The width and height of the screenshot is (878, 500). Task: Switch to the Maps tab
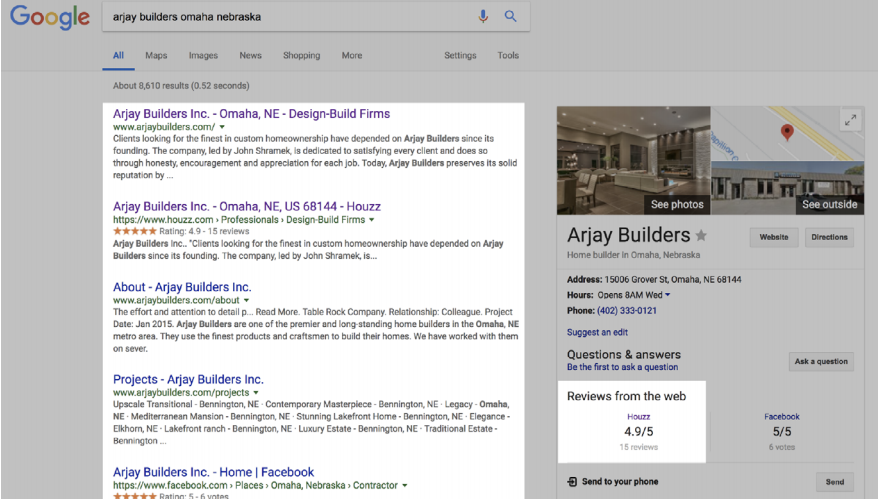pyautogui.click(x=156, y=56)
